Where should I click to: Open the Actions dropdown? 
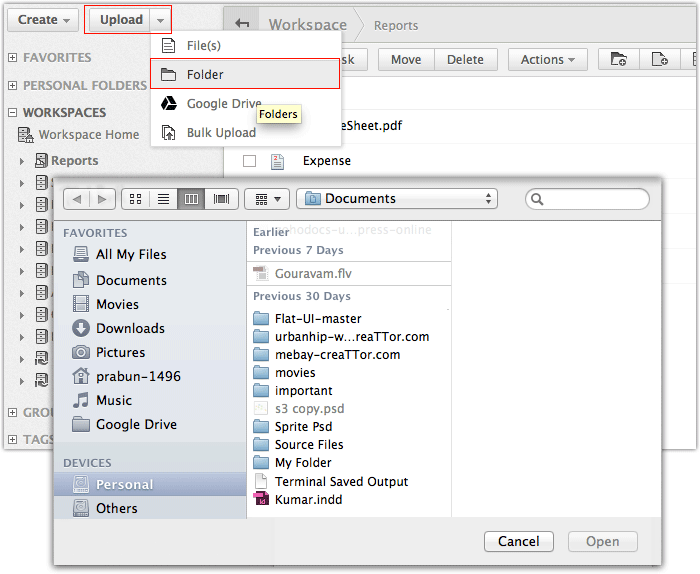pyautogui.click(x=548, y=60)
